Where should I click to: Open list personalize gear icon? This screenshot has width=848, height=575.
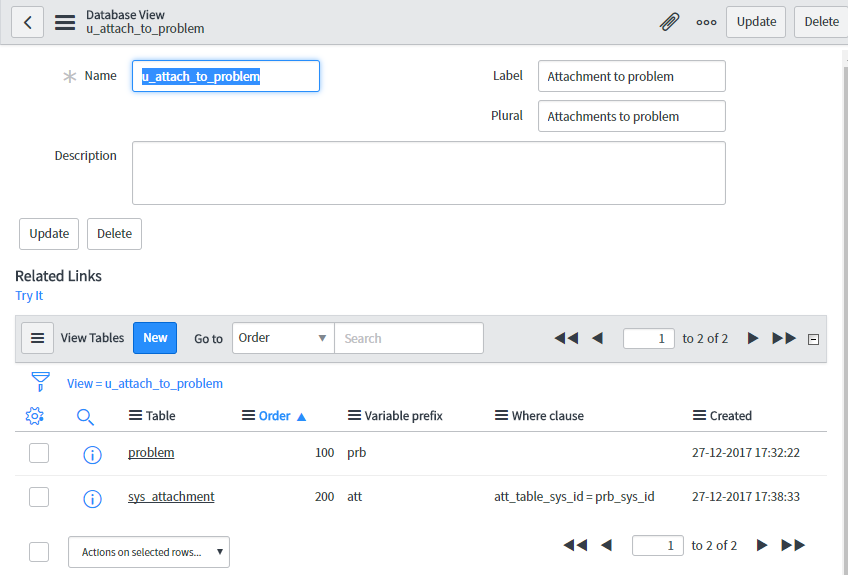click(x=34, y=416)
